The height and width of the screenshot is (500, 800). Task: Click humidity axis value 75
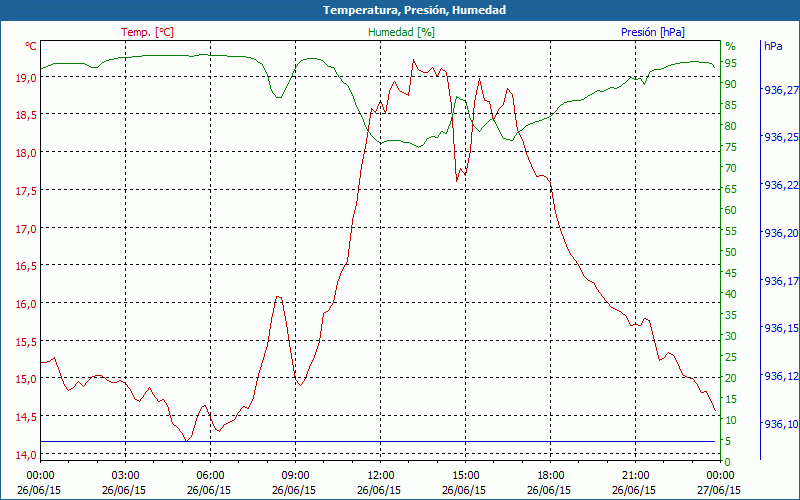731,147
